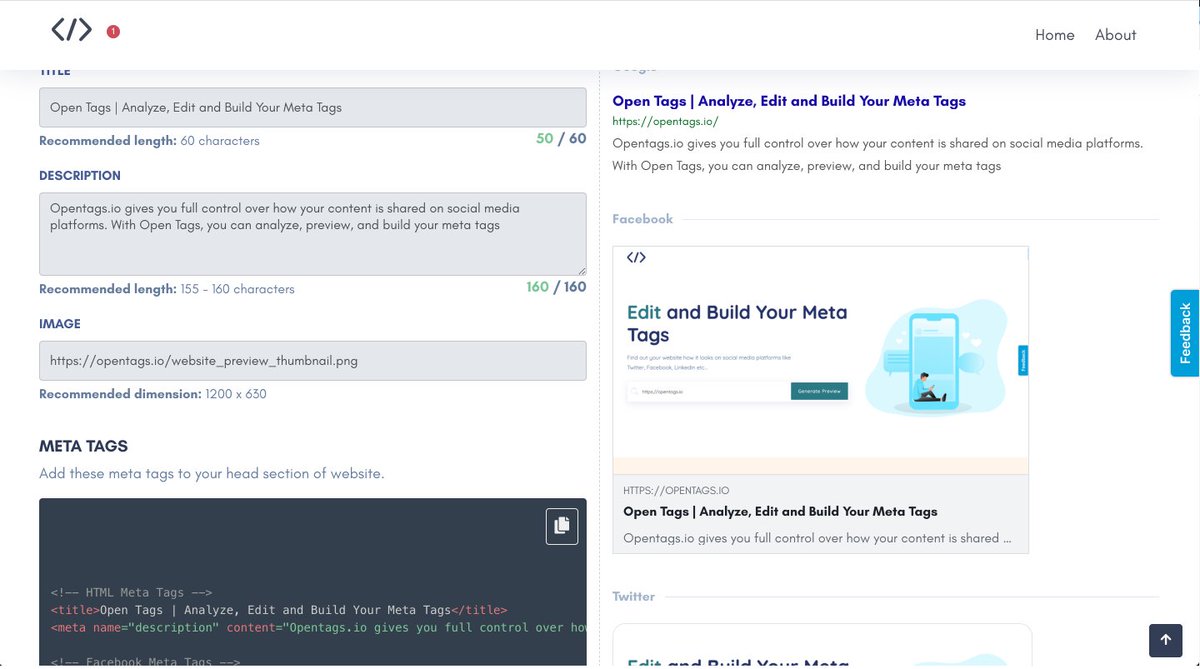Click 'Recommended length: 60 characters' text

[x=149, y=141]
